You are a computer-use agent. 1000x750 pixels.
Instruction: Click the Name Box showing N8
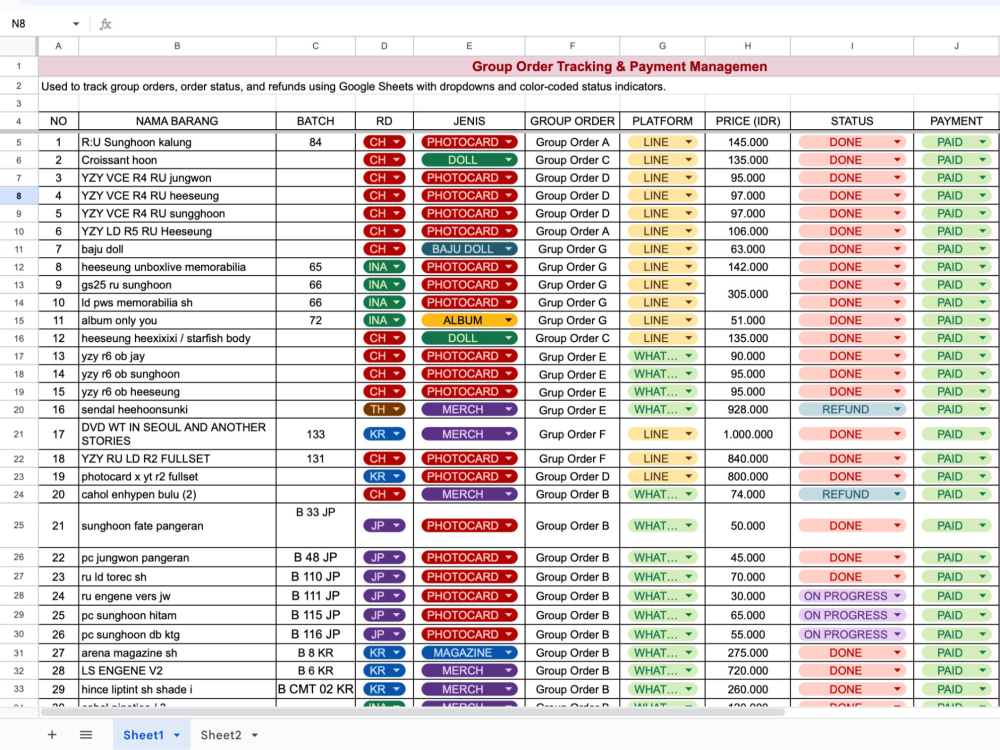click(x=38, y=24)
